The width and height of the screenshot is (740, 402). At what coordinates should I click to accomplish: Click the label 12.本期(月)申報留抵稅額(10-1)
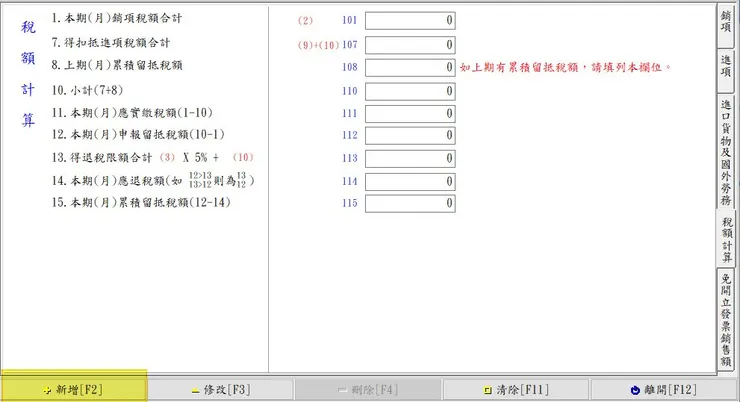138,134
